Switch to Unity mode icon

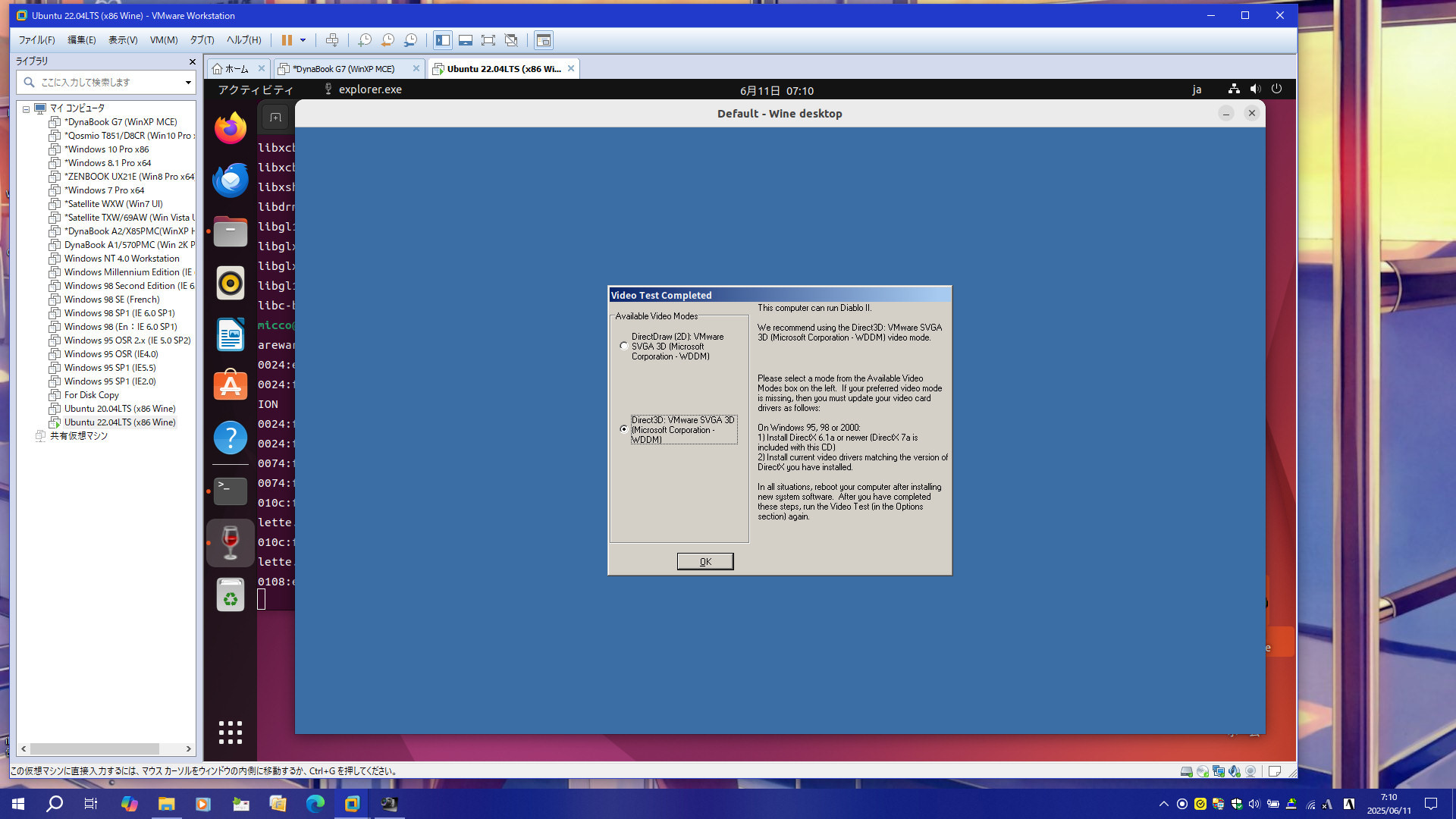pos(511,40)
